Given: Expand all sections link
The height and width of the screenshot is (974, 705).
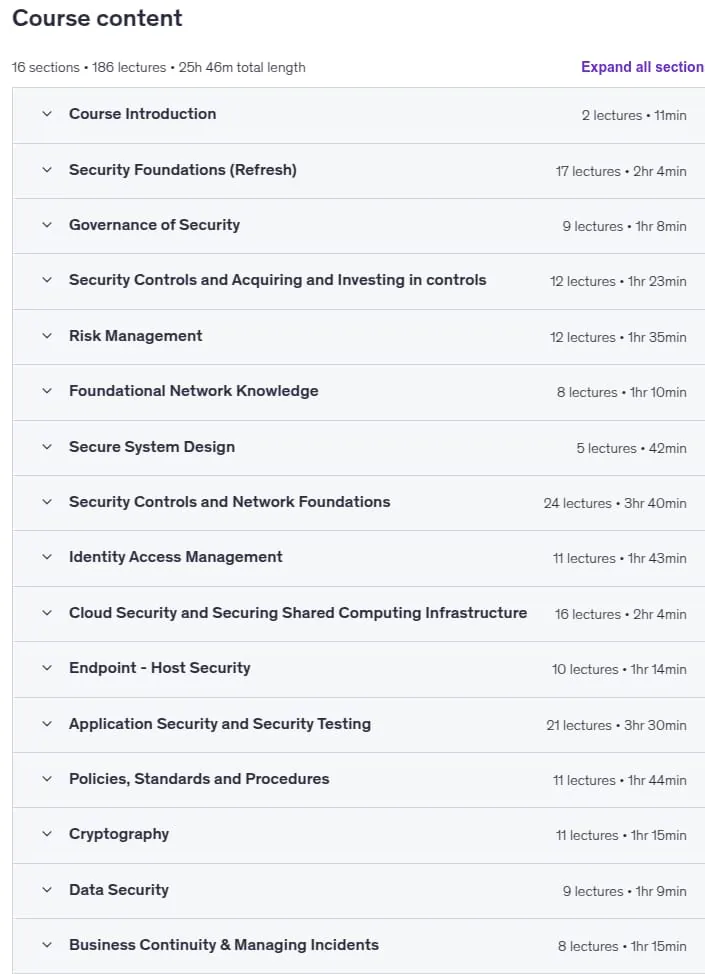Looking at the screenshot, I should [x=643, y=67].
